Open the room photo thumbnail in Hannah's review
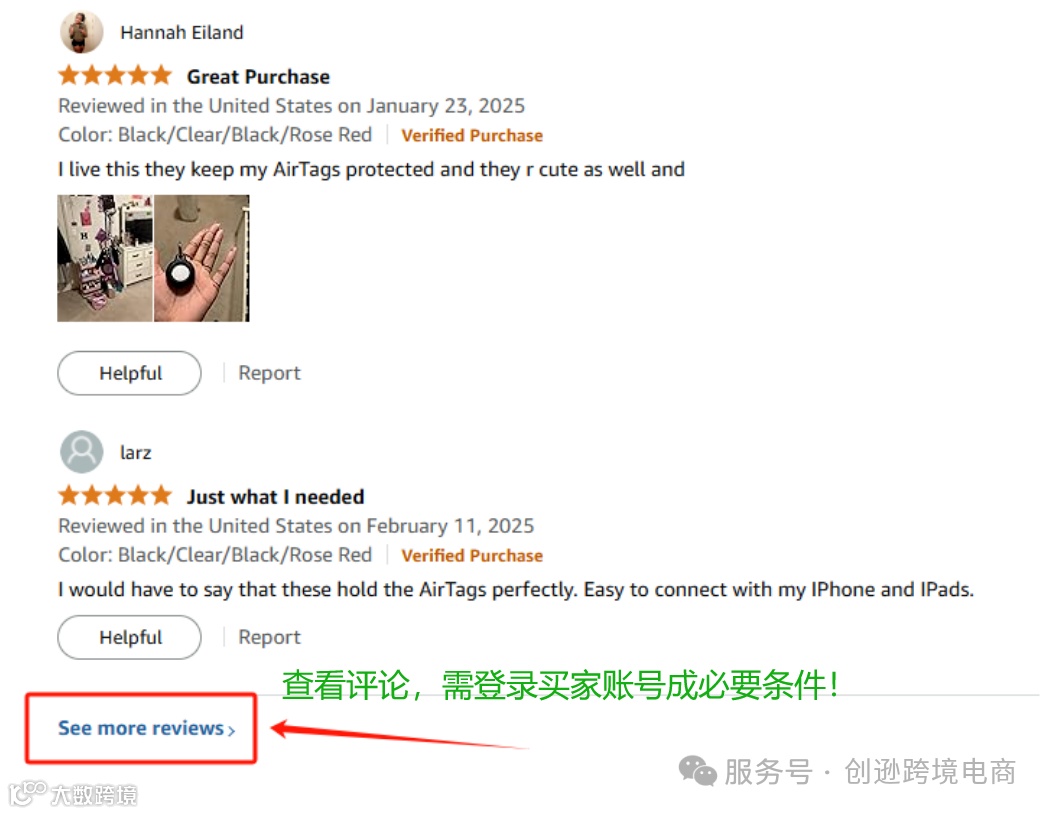Screen dimensions: 1050x814 click(x=105, y=258)
